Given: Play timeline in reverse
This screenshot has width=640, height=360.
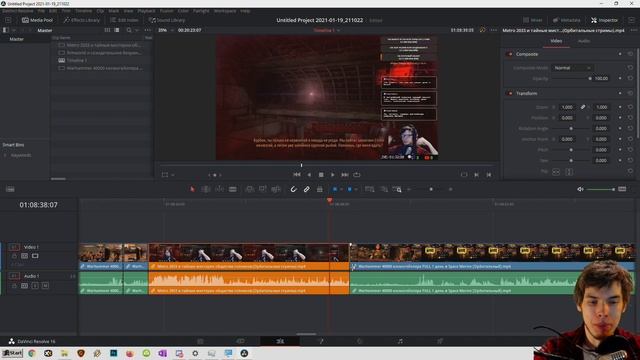Looking at the screenshot, I should coord(309,175).
